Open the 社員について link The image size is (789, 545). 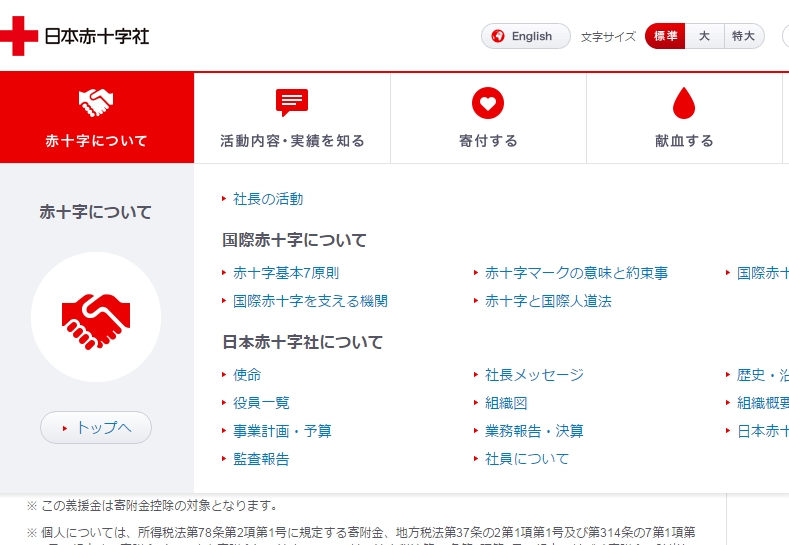click(x=527, y=459)
